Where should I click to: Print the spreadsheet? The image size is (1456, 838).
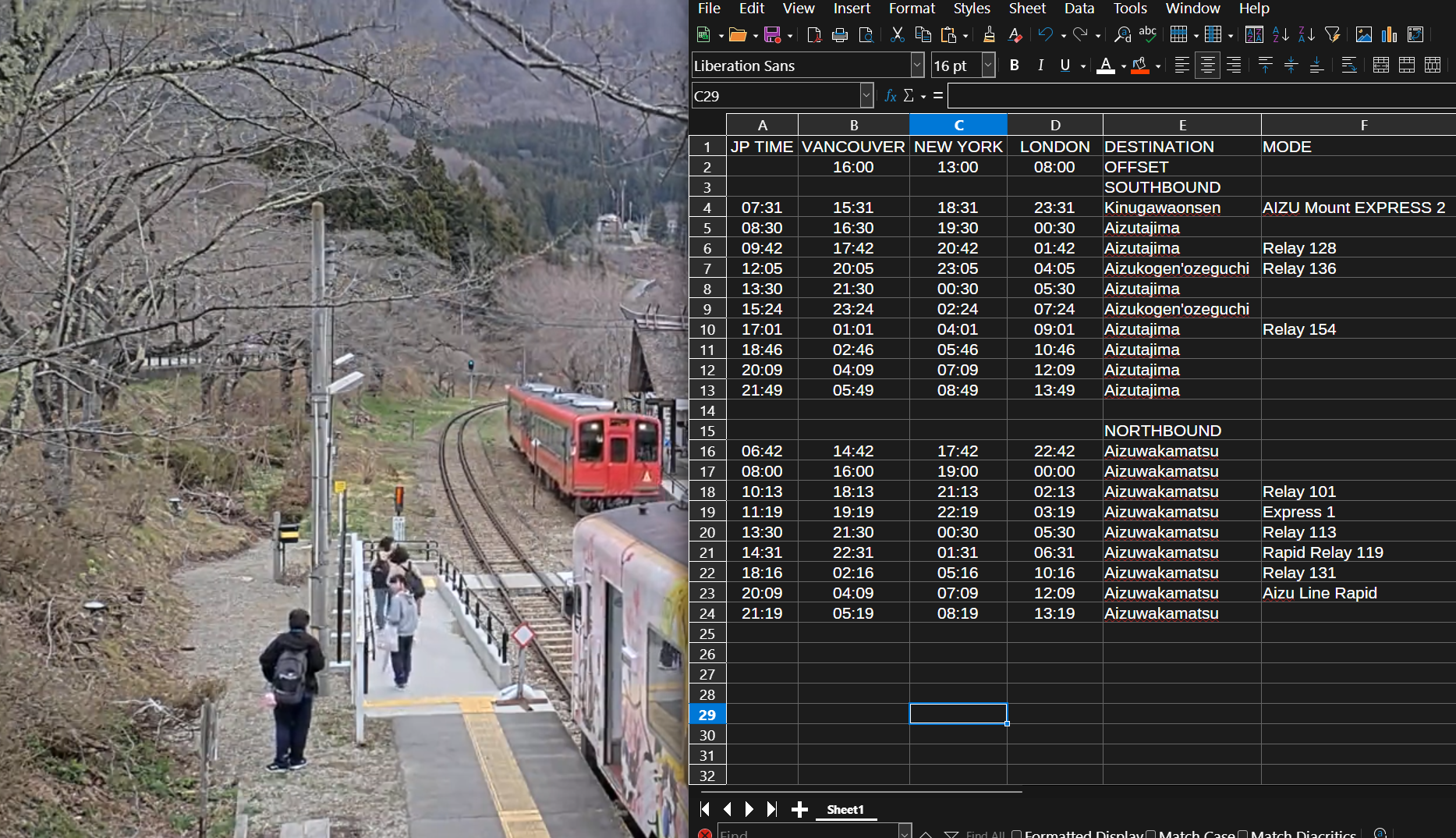click(840, 34)
